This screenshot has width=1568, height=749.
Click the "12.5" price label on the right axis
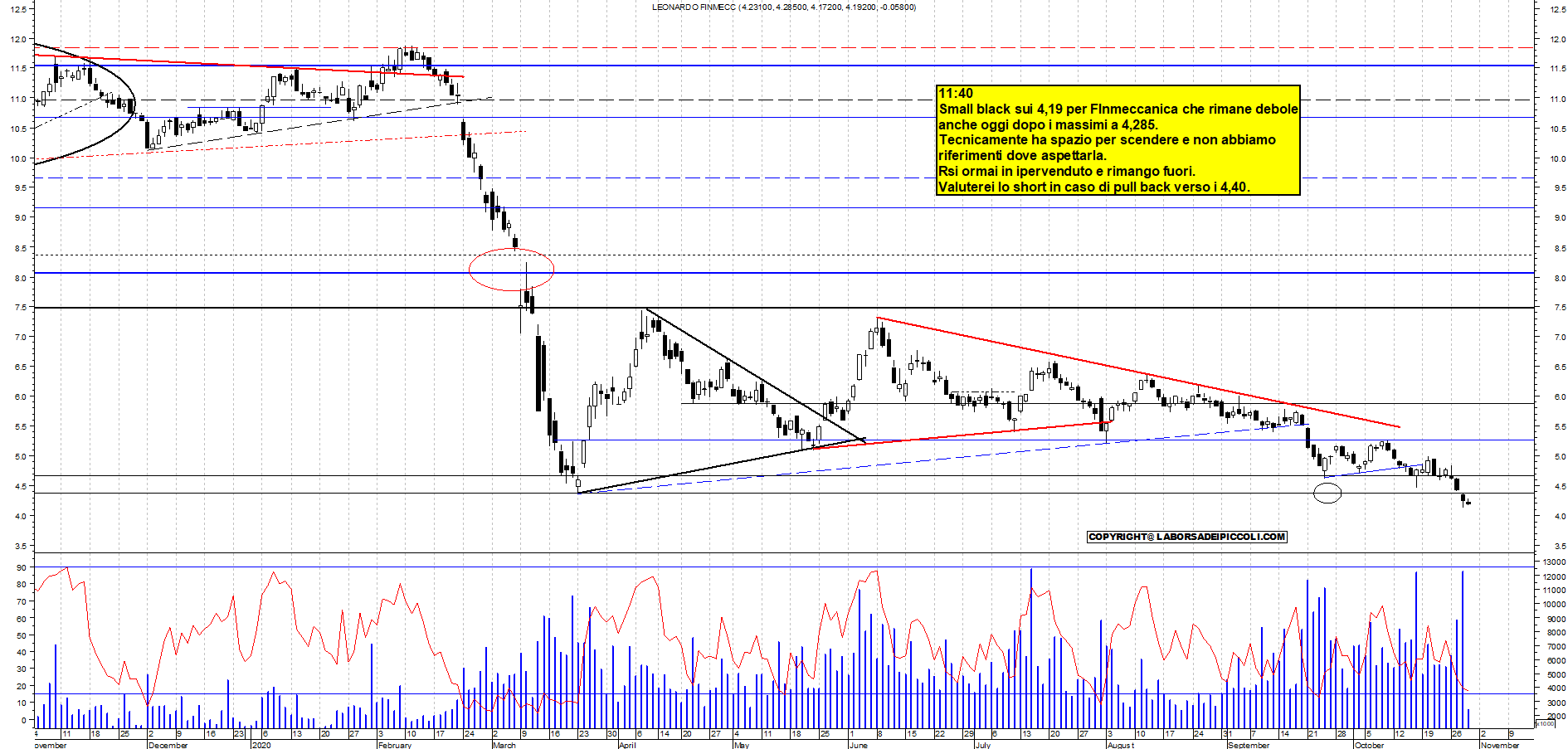click(x=1557, y=9)
